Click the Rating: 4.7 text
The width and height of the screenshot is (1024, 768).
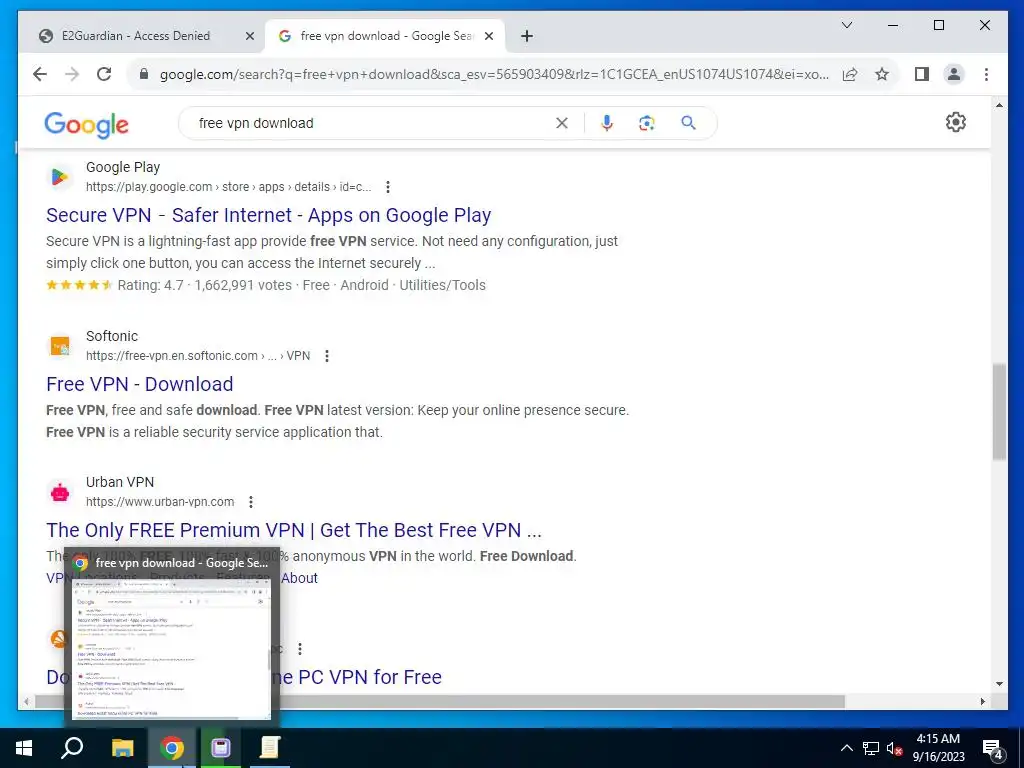(150, 285)
